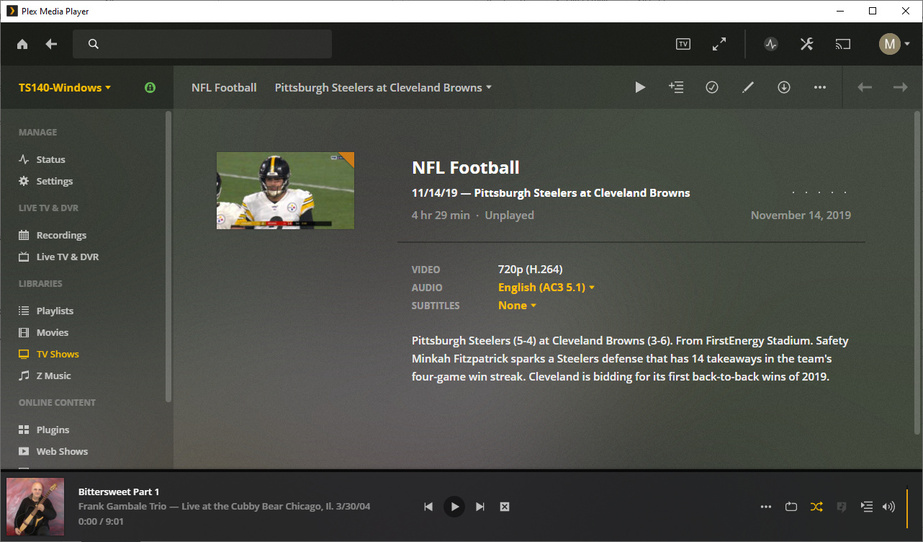The width and height of the screenshot is (923, 542).
Task: Focus the search input field
Action: pos(202,44)
